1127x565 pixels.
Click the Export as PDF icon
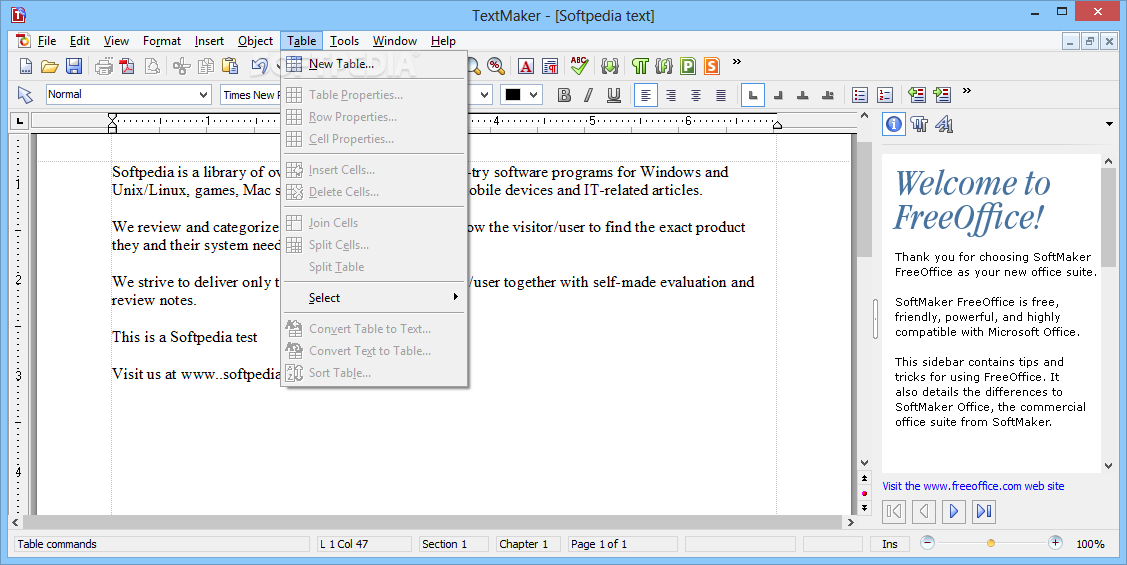point(128,67)
